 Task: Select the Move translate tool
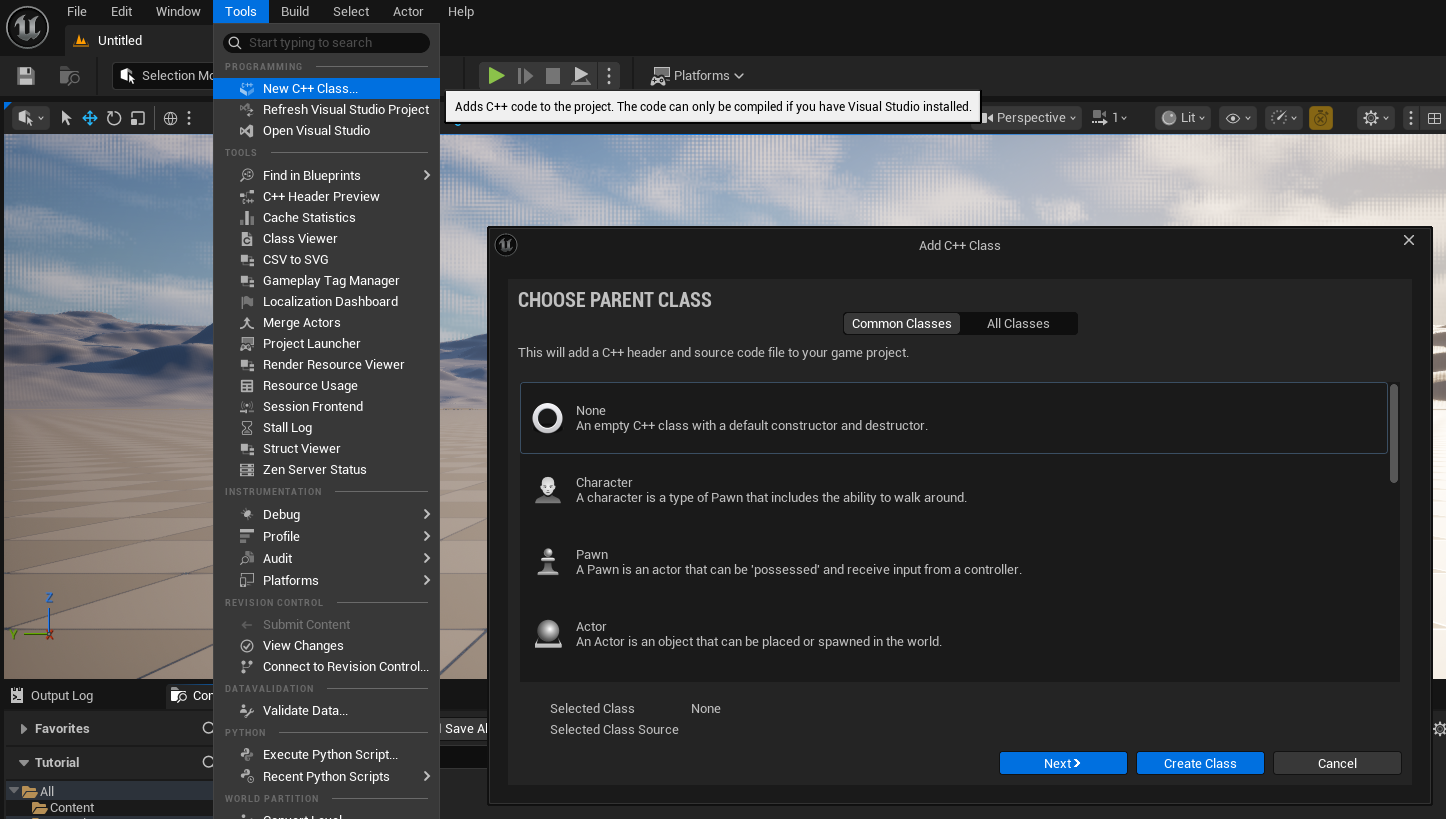coord(90,118)
